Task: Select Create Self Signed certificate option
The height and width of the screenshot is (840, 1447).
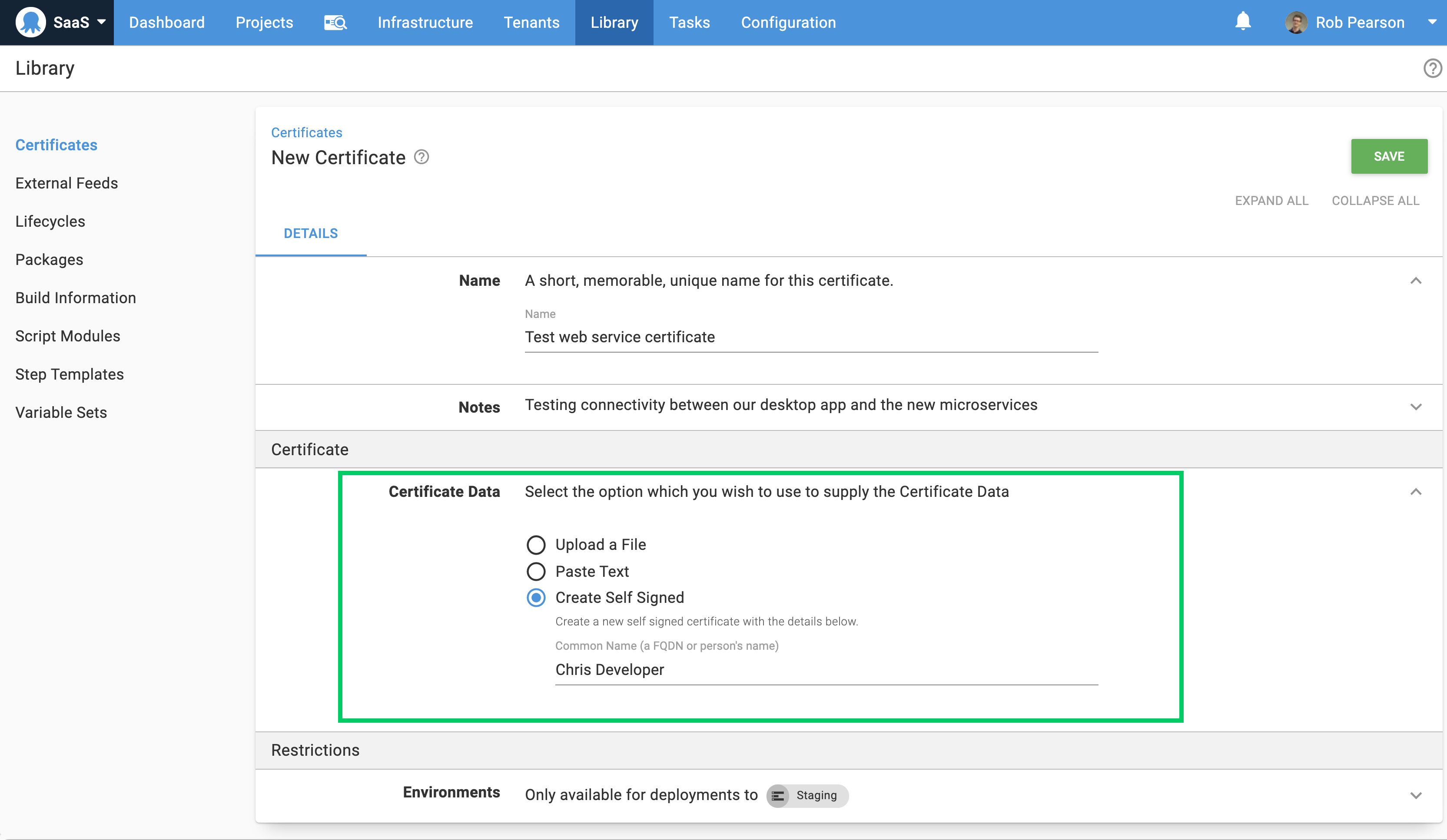Action: click(536, 597)
